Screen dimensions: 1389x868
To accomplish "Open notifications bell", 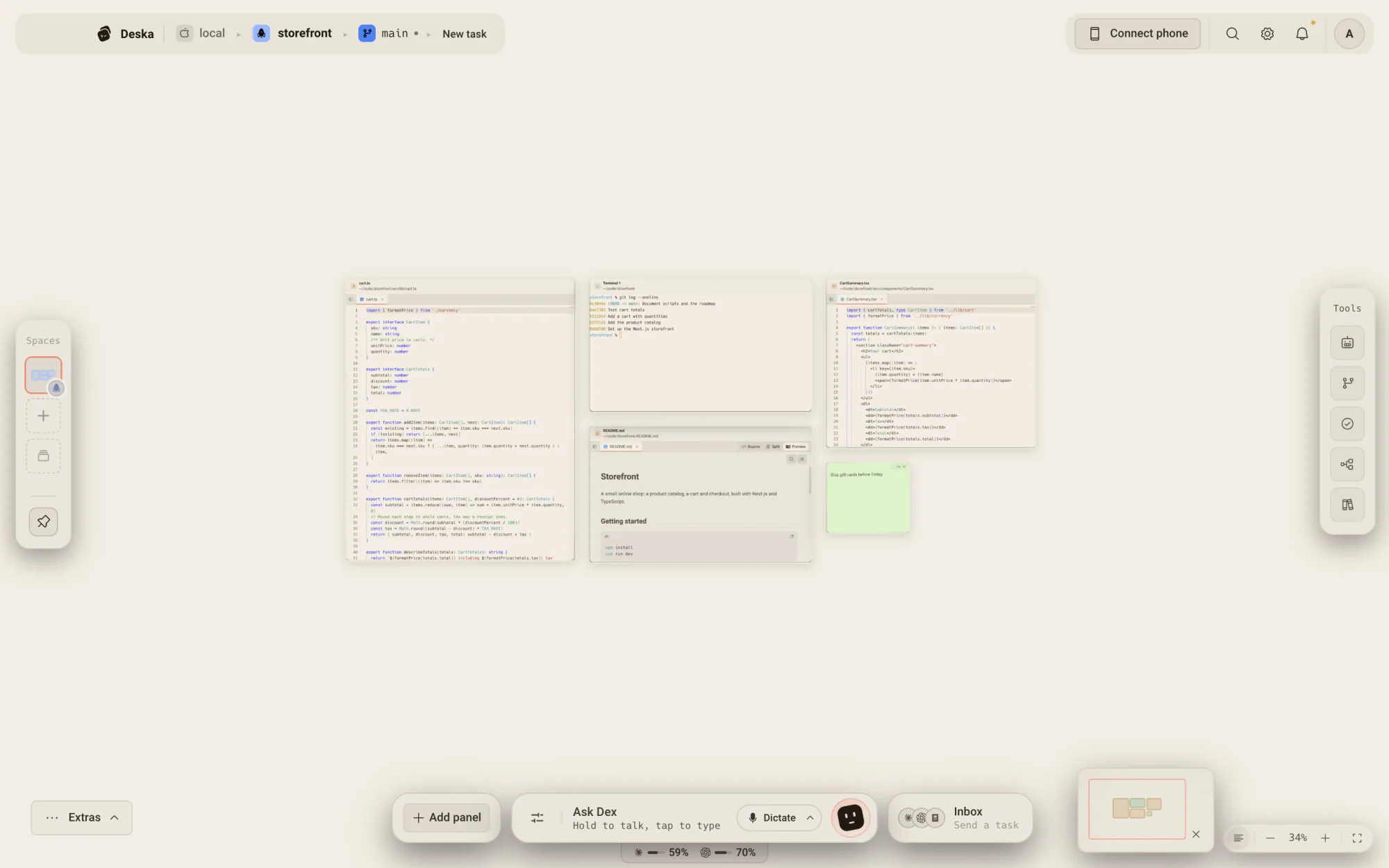I will [1302, 33].
